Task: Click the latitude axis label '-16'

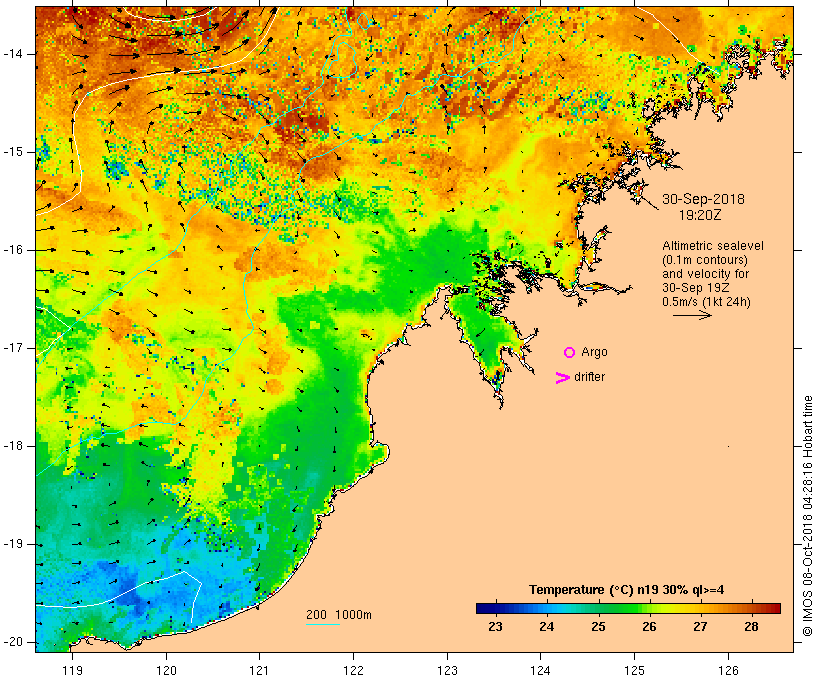Action: click(x=13, y=250)
